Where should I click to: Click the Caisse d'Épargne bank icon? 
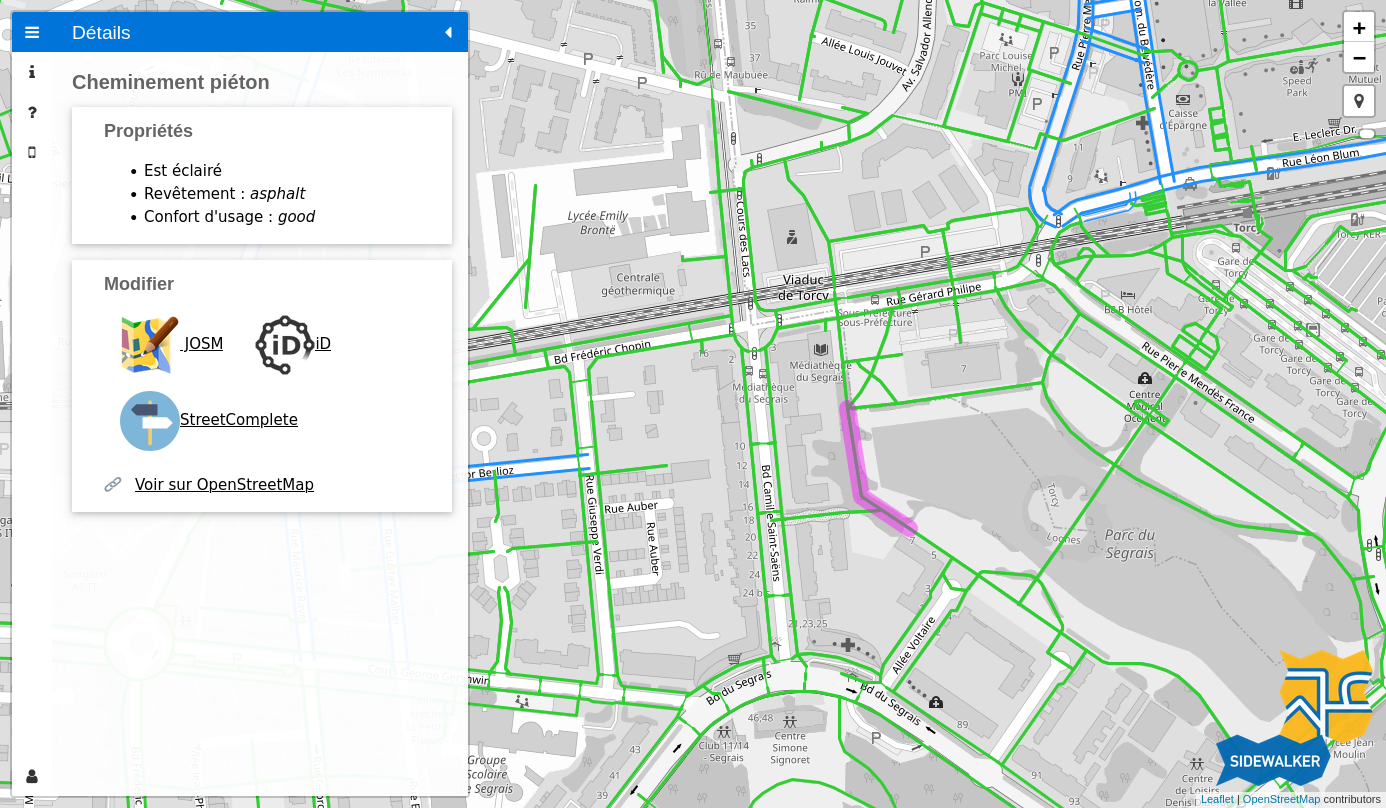click(1184, 99)
